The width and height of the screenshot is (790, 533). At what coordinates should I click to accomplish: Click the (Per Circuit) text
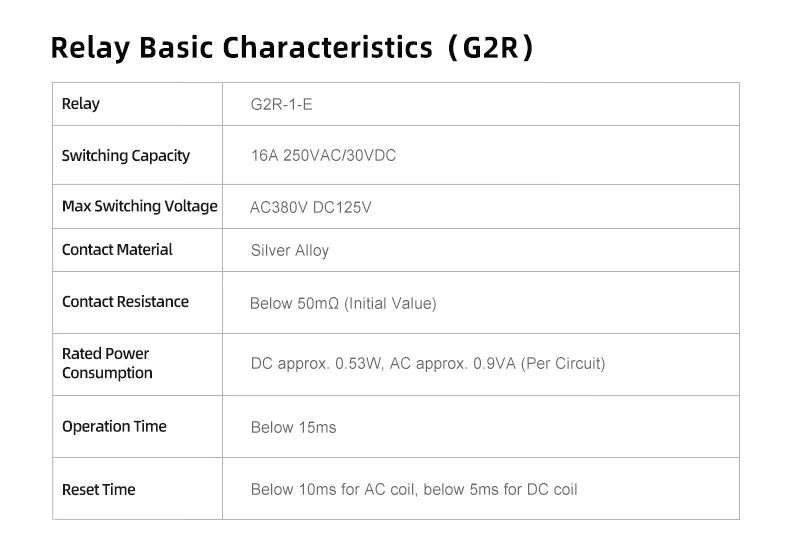click(x=563, y=363)
